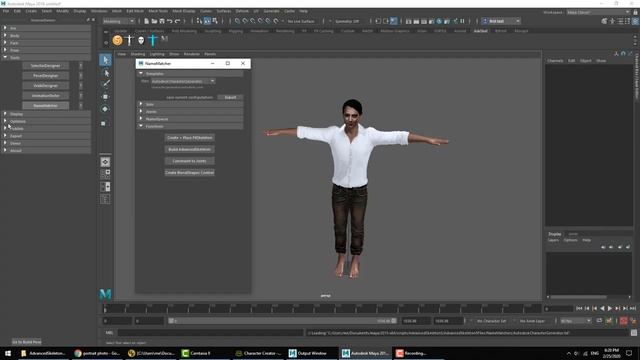Switch to the Display layer tab

[555, 234]
